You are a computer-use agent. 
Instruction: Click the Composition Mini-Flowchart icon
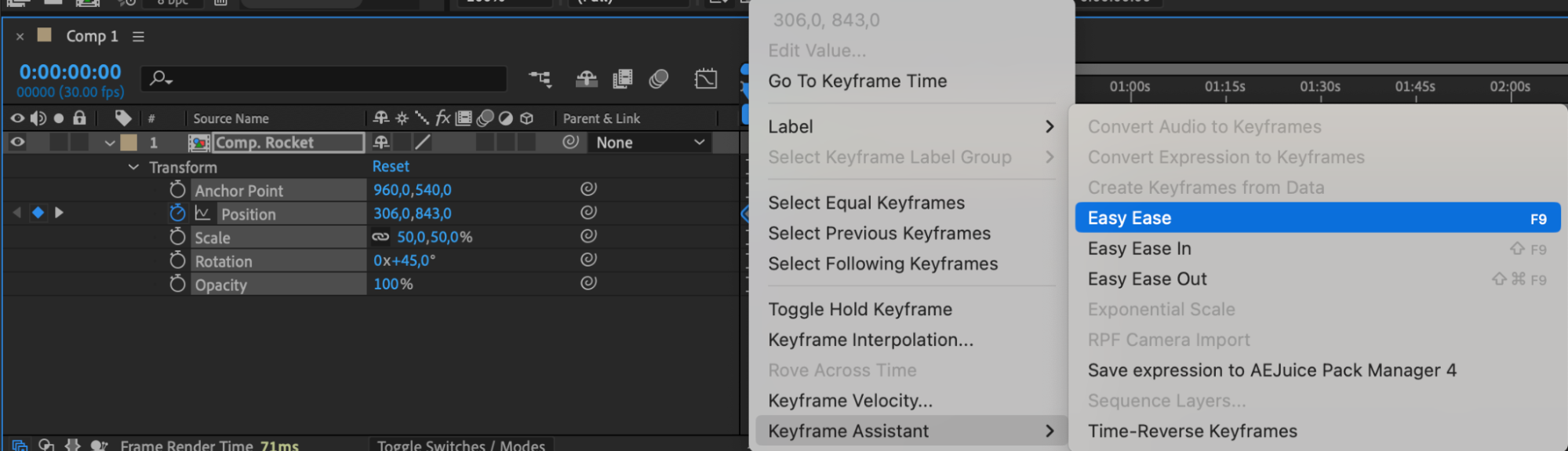tap(540, 78)
